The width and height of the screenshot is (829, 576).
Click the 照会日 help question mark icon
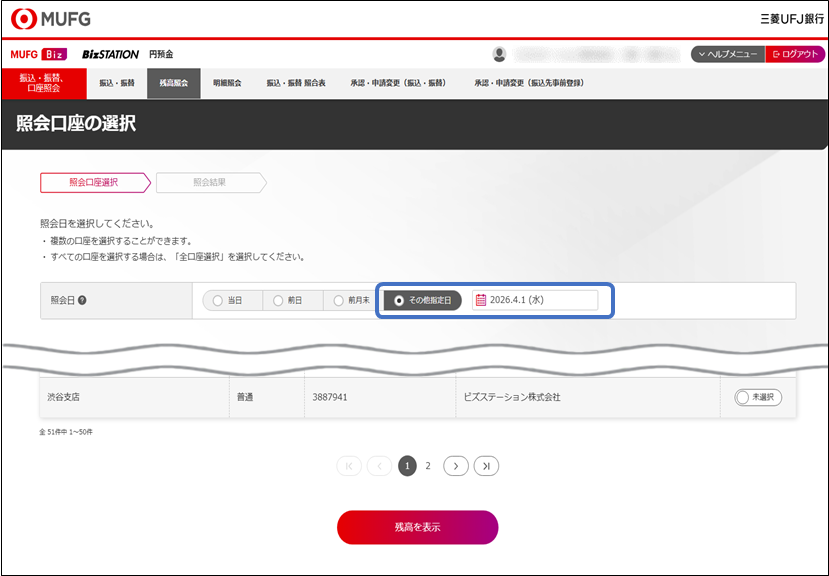[82, 300]
